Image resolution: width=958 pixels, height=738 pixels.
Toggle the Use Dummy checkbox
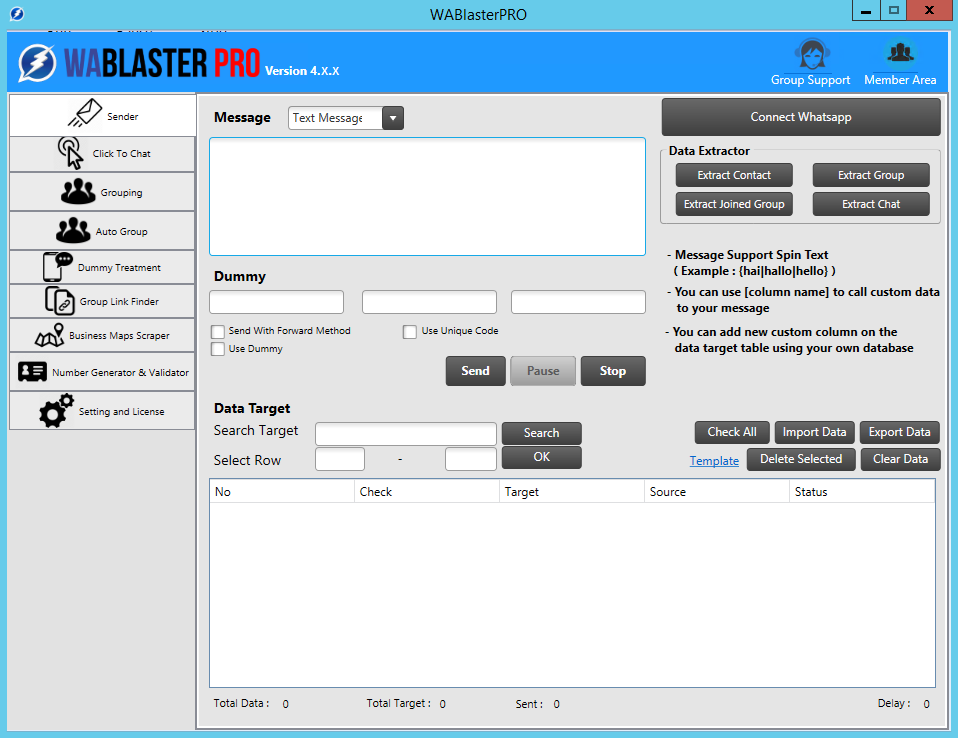click(x=218, y=349)
